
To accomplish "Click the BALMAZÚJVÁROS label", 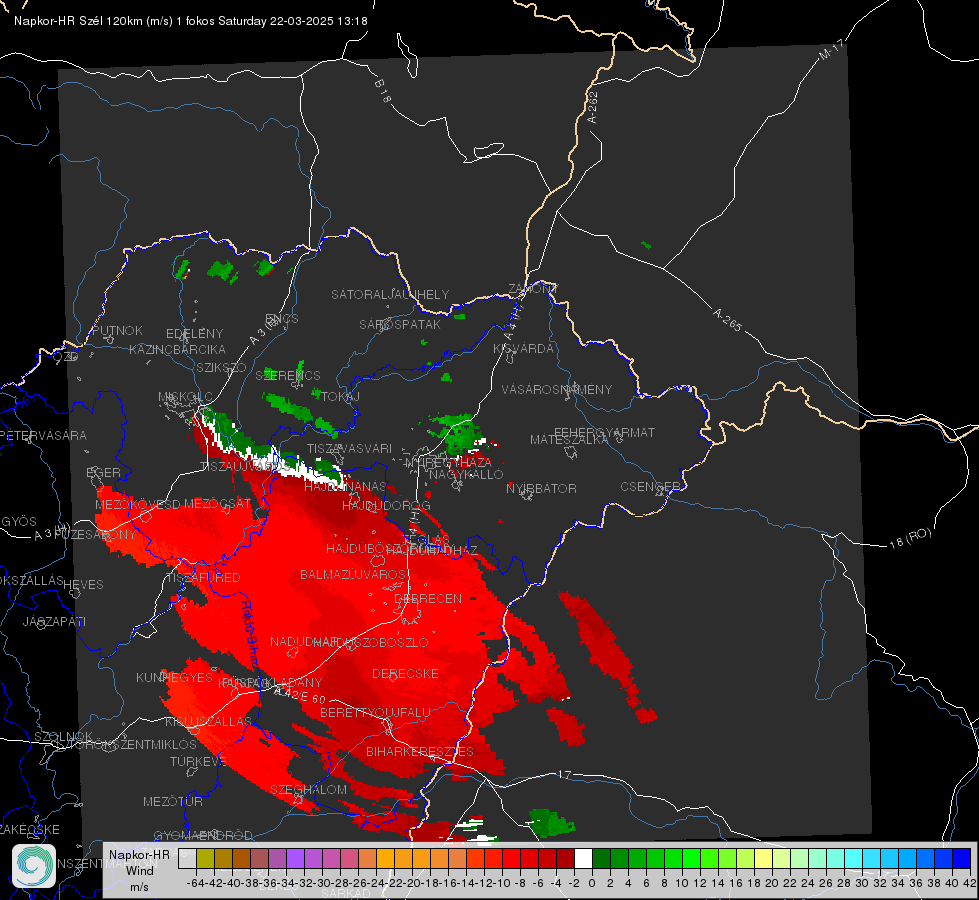I will pos(353,574).
